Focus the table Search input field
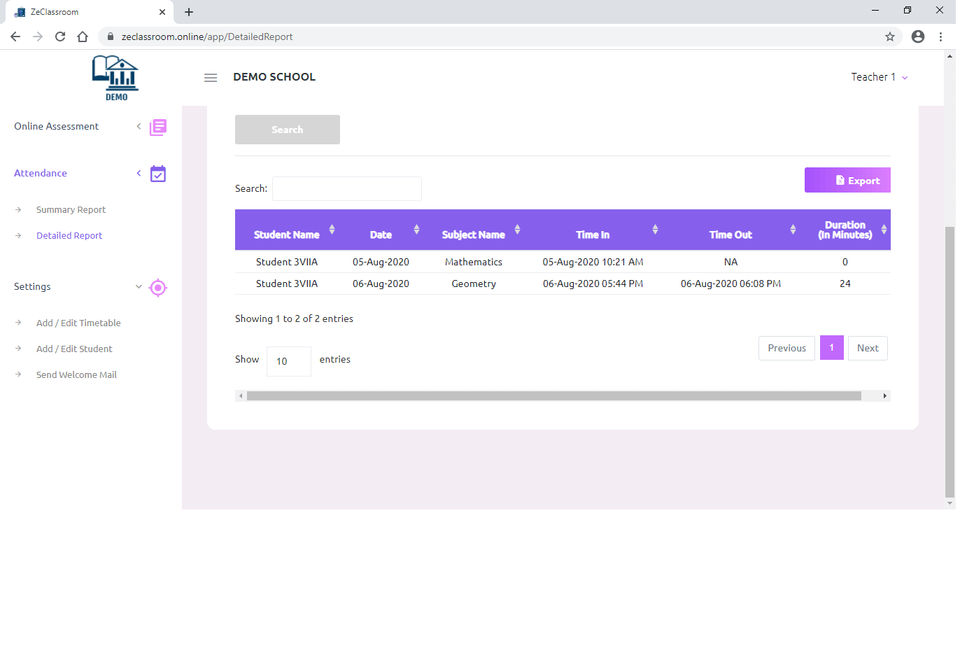This screenshot has width=960, height=658. click(347, 189)
